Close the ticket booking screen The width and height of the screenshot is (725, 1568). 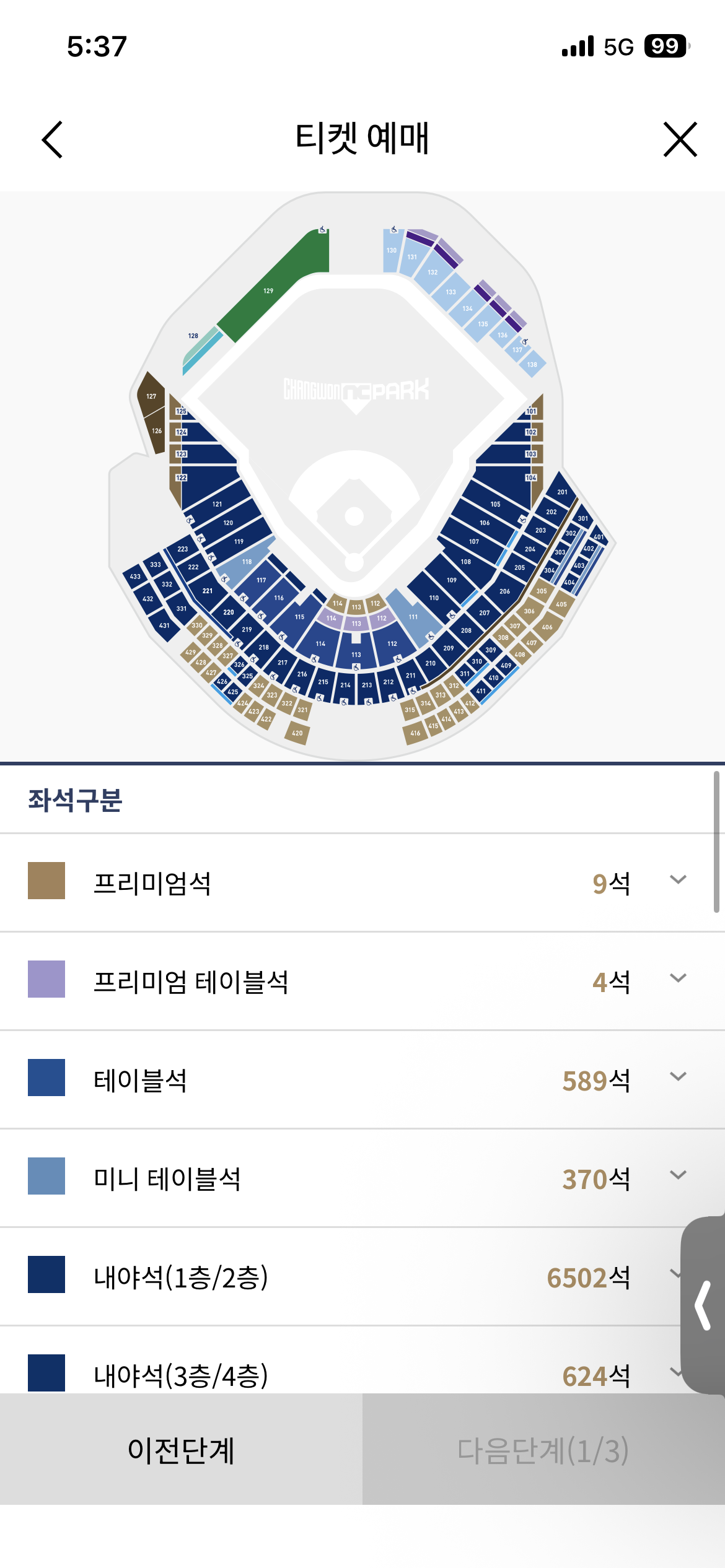680,139
